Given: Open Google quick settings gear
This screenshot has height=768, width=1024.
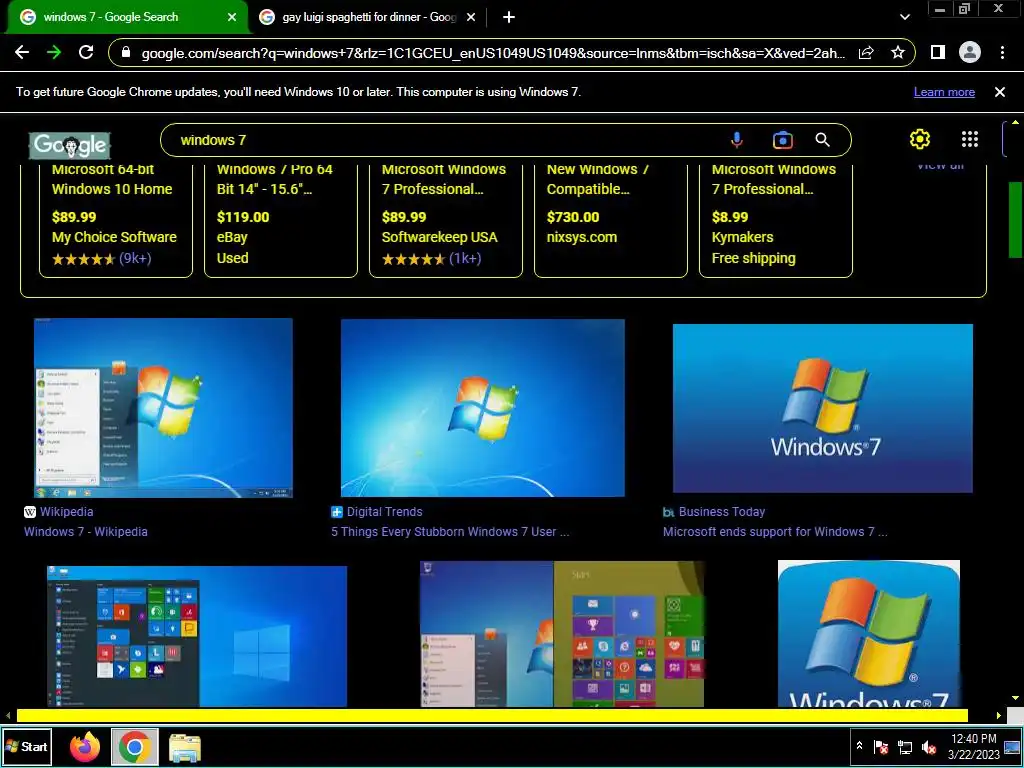Looking at the screenshot, I should [920, 139].
